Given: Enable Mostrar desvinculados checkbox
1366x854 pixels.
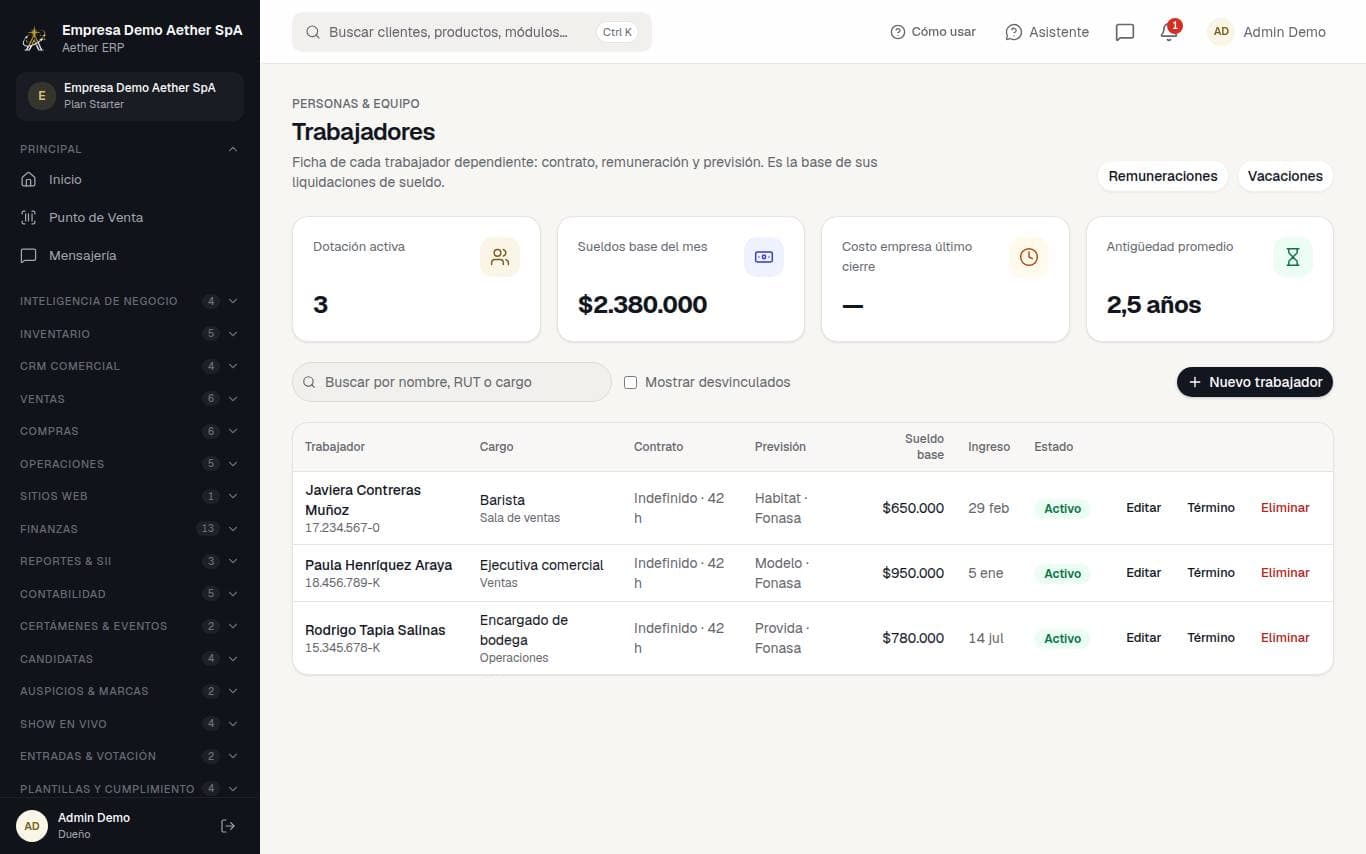Looking at the screenshot, I should (630, 382).
